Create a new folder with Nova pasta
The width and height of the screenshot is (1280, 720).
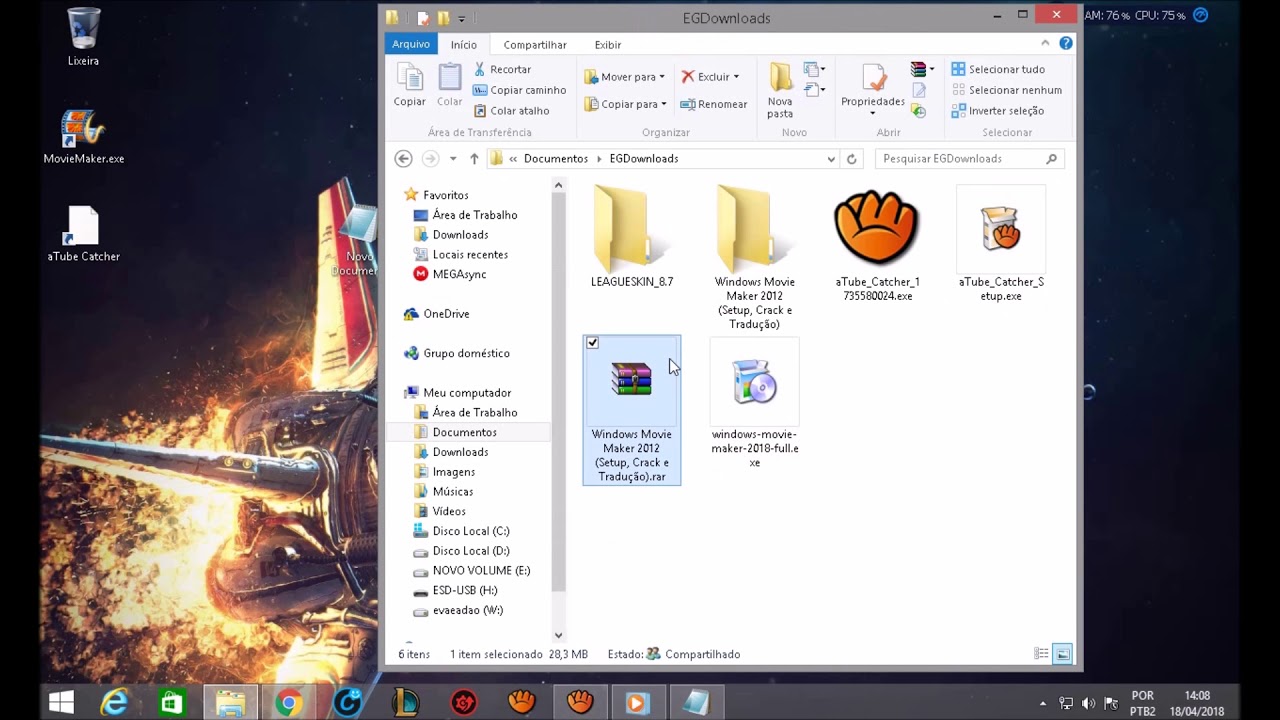[x=780, y=90]
